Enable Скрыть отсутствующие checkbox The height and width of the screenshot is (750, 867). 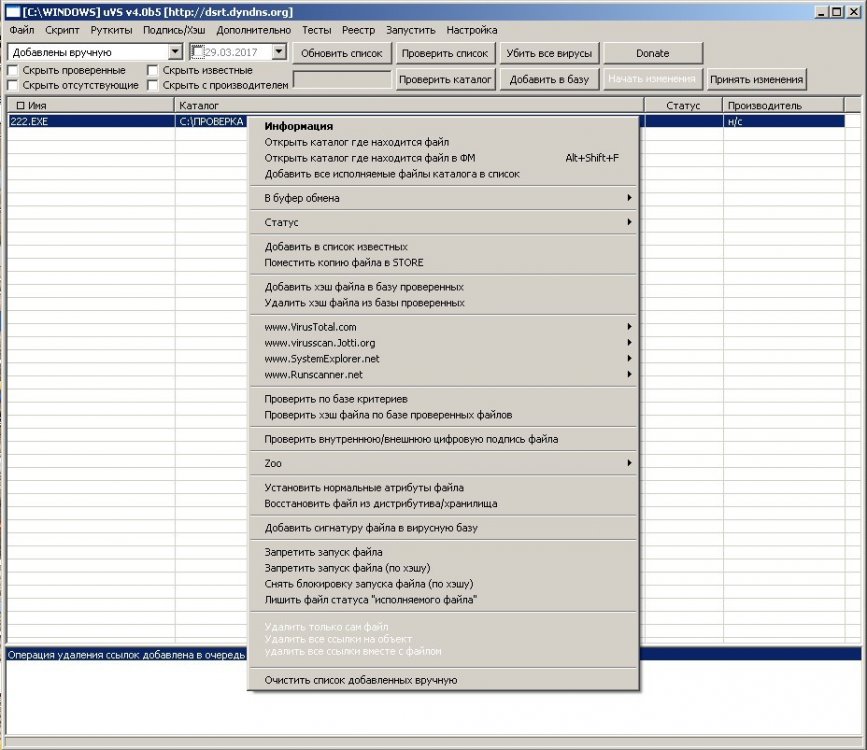pos(13,85)
